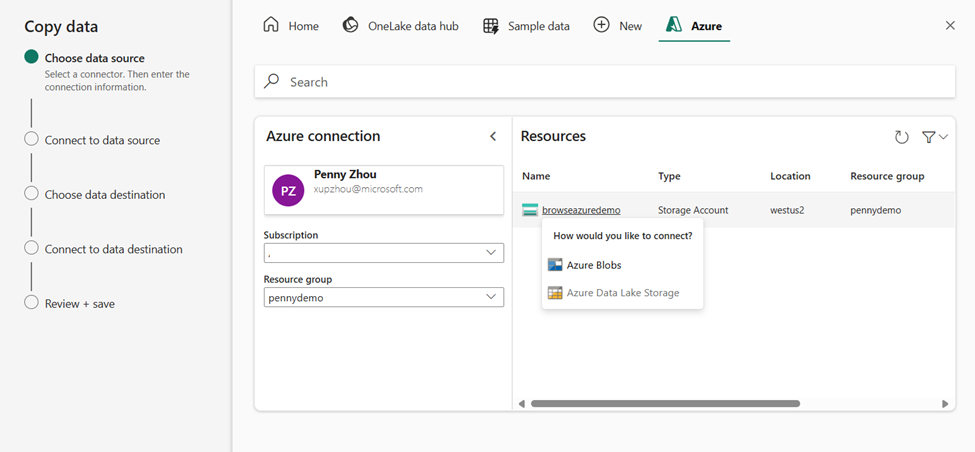Click the search magnifier icon
Image resolution: width=975 pixels, height=452 pixels.
point(272,81)
